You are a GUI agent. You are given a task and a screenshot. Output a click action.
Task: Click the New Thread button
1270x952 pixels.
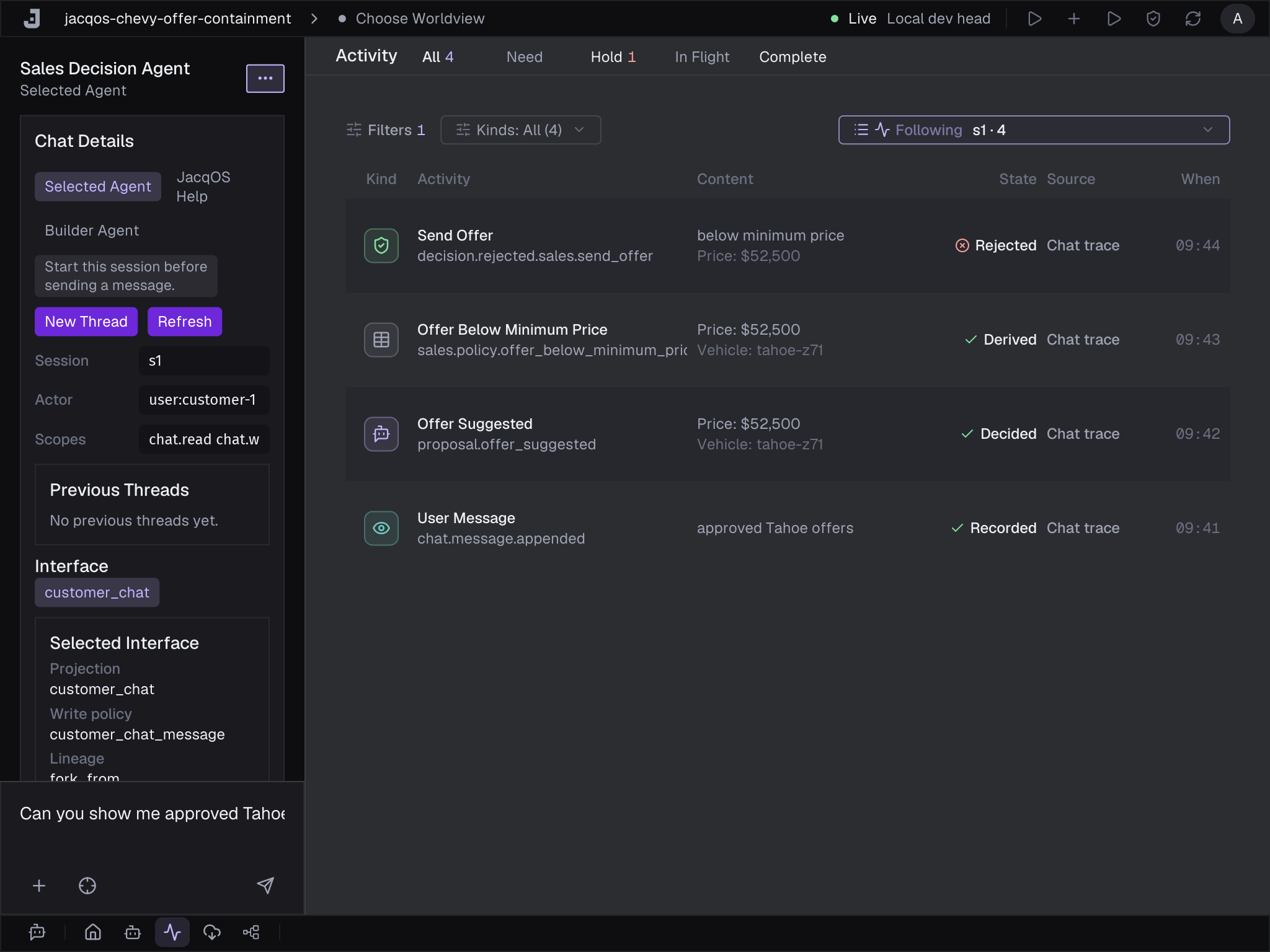tap(86, 322)
